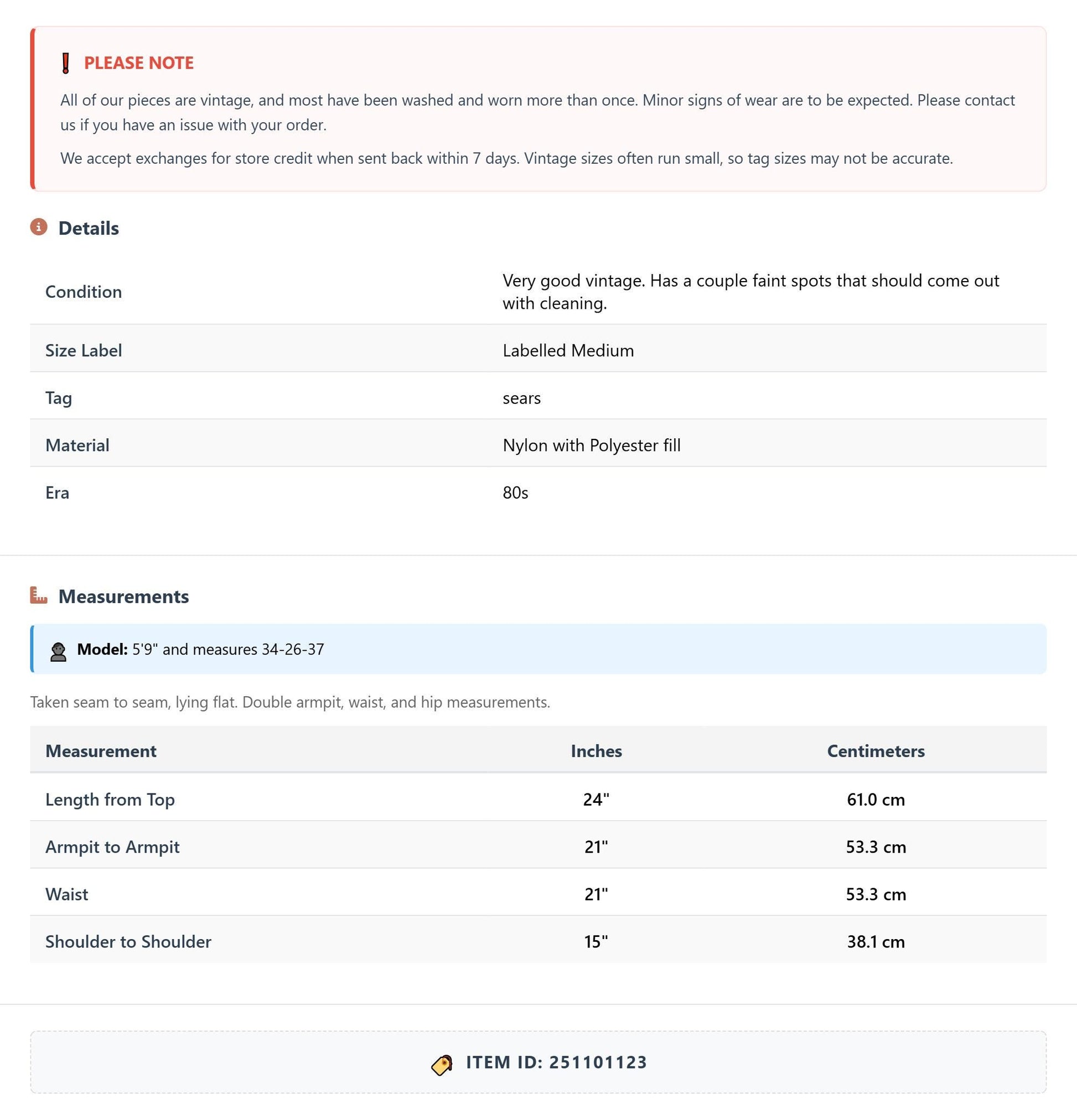Select the PLEASE NOTE heading
This screenshot has width=1077, height=1120.
139,63
